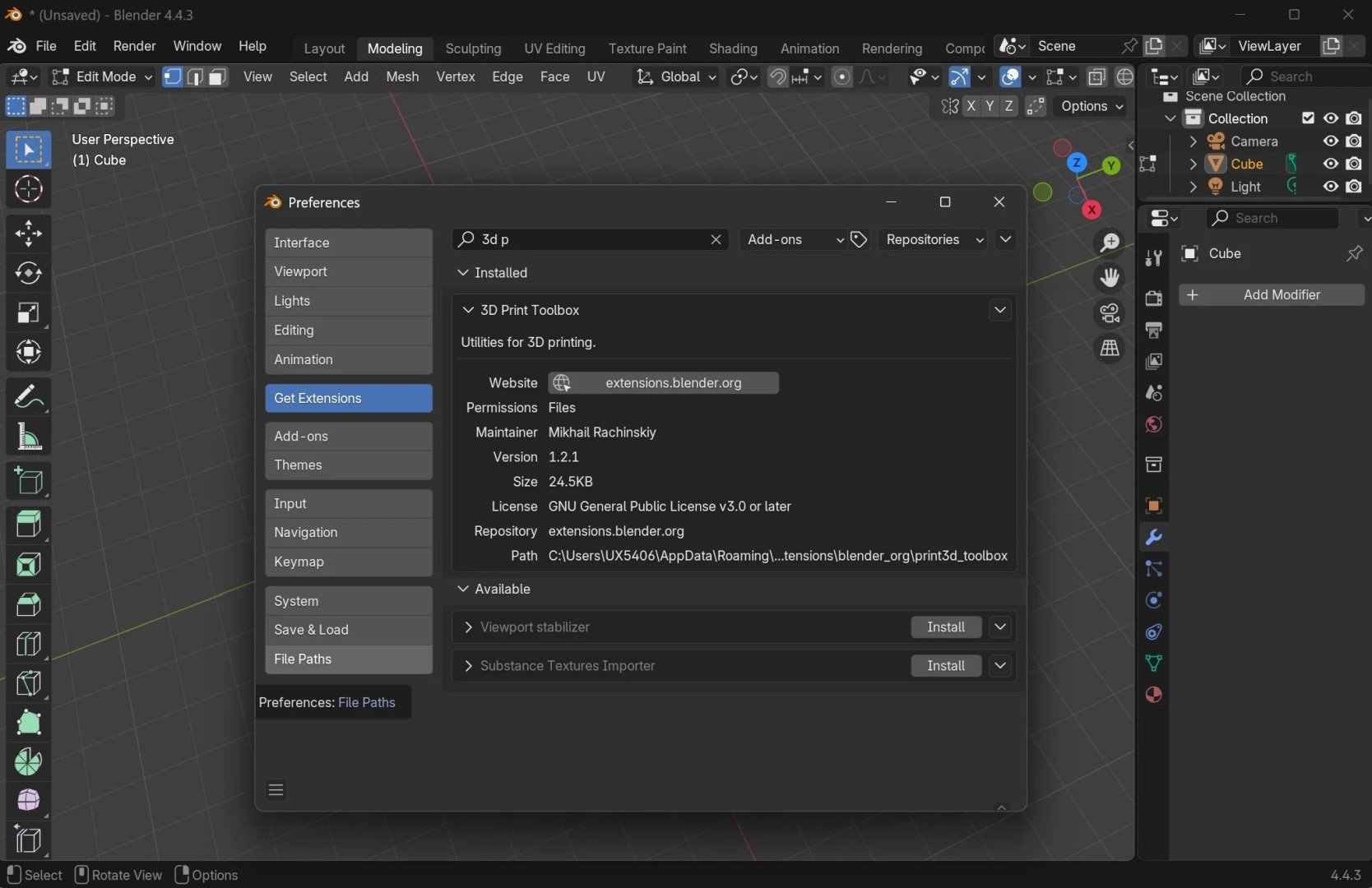Select the Inset Faces tool
This screenshot has height=888, width=1372.
[x=28, y=565]
